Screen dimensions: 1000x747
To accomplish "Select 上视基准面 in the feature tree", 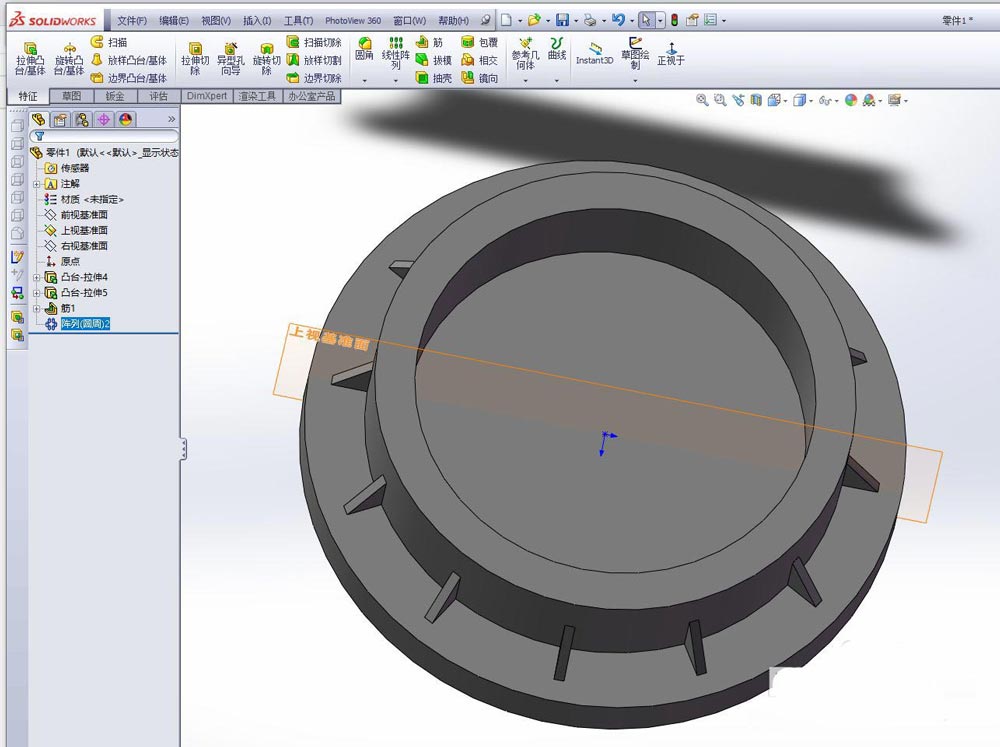I will (83, 230).
